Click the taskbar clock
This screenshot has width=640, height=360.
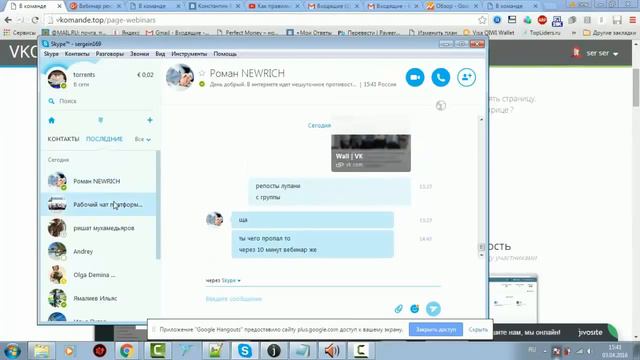pyautogui.click(x=615, y=351)
